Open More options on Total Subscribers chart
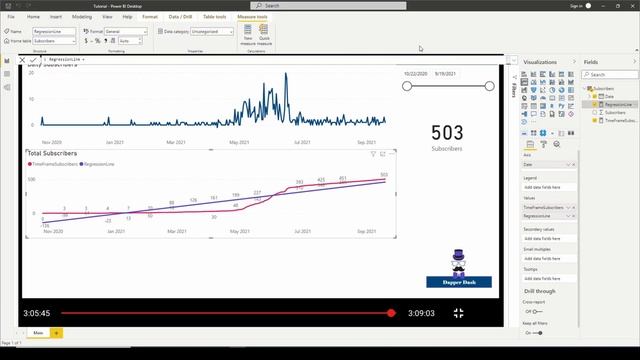This screenshot has height=360, width=640. pyautogui.click(x=392, y=154)
